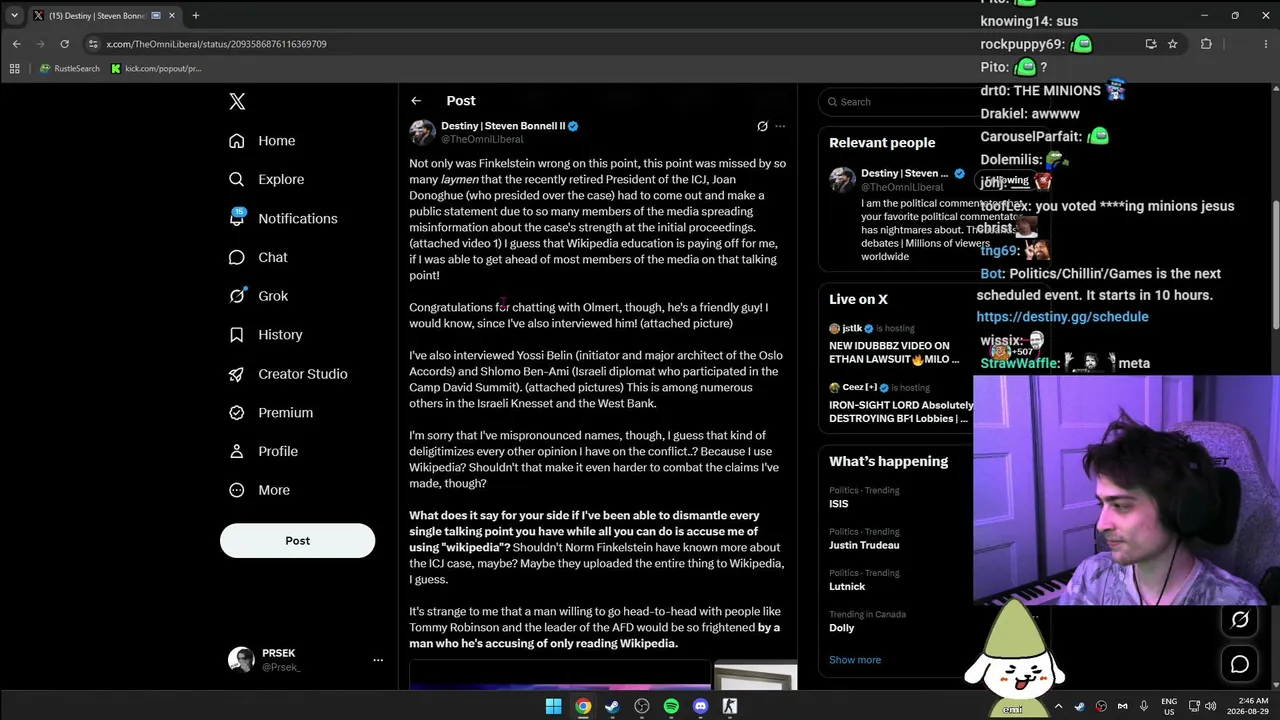The width and height of the screenshot is (1280, 720).
Task: Install app icon in address bar
Action: [1151, 44]
